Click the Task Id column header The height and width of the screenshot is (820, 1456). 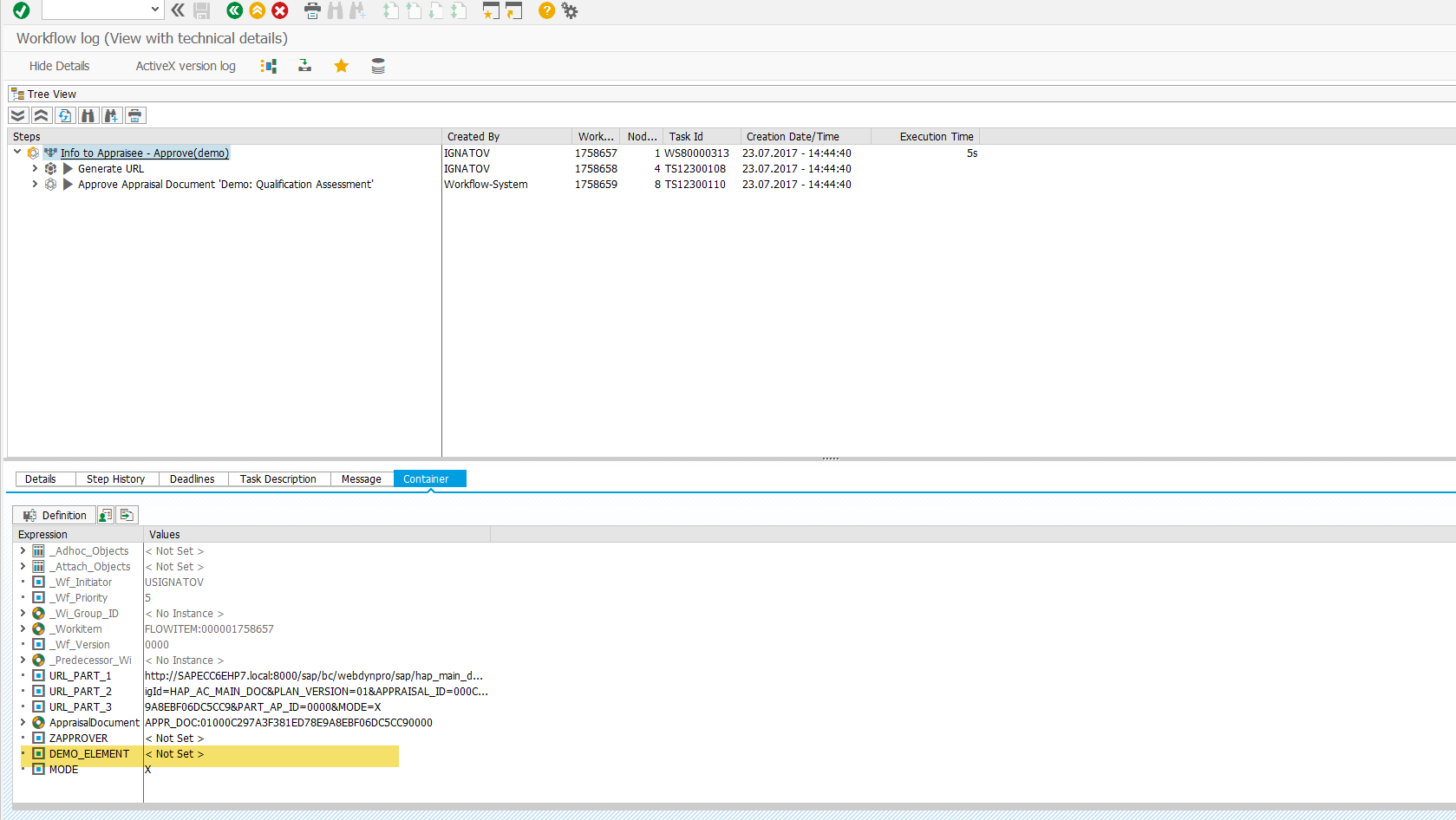[x=702, y=136]
